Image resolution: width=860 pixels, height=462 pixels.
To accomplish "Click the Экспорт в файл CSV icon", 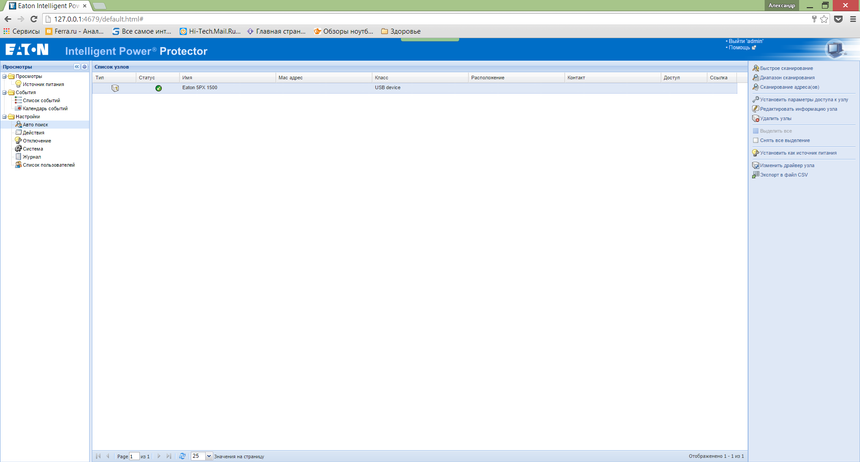I will coord(755,174).
